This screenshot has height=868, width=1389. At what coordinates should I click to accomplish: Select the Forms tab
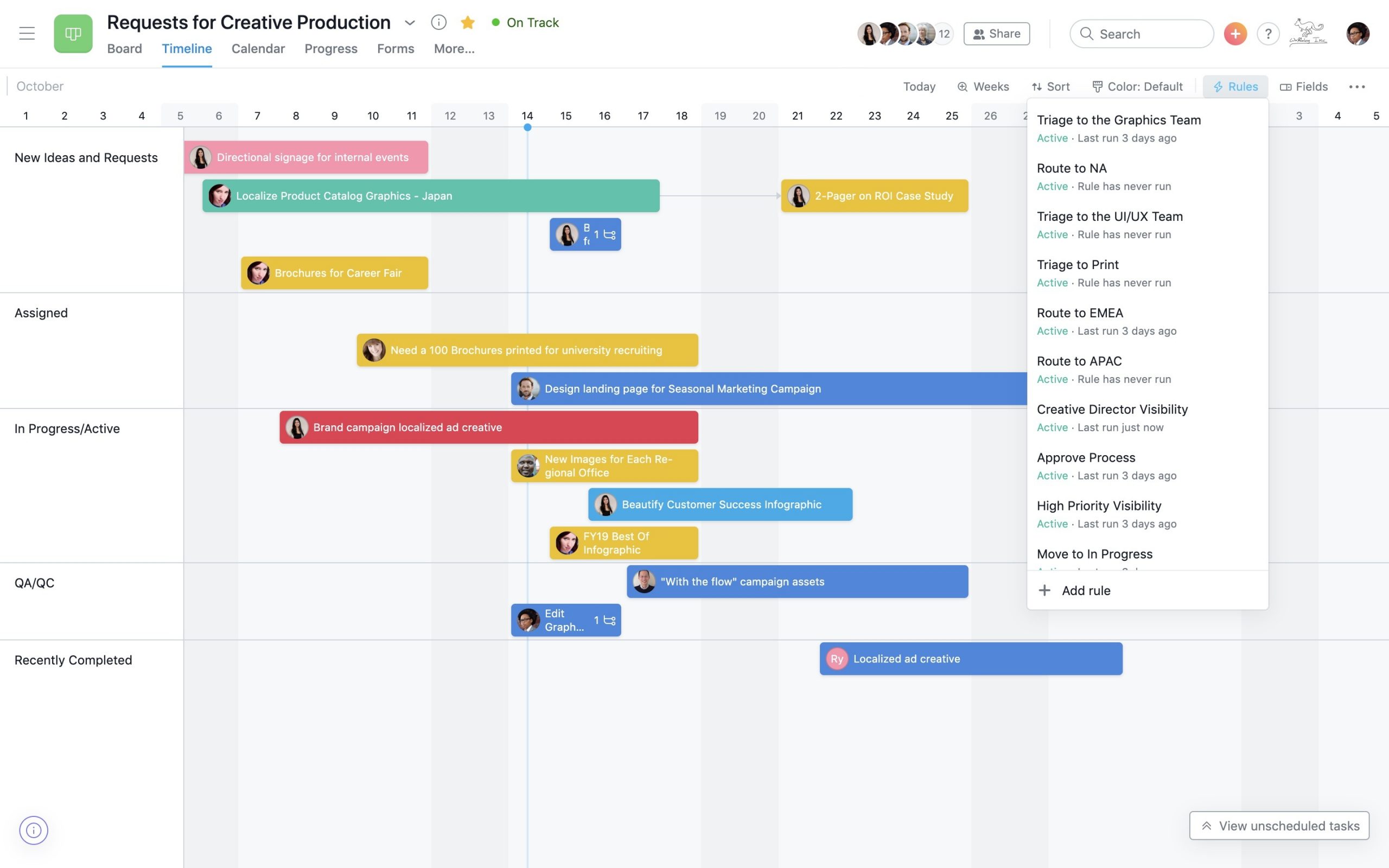[x=395, y=48]
